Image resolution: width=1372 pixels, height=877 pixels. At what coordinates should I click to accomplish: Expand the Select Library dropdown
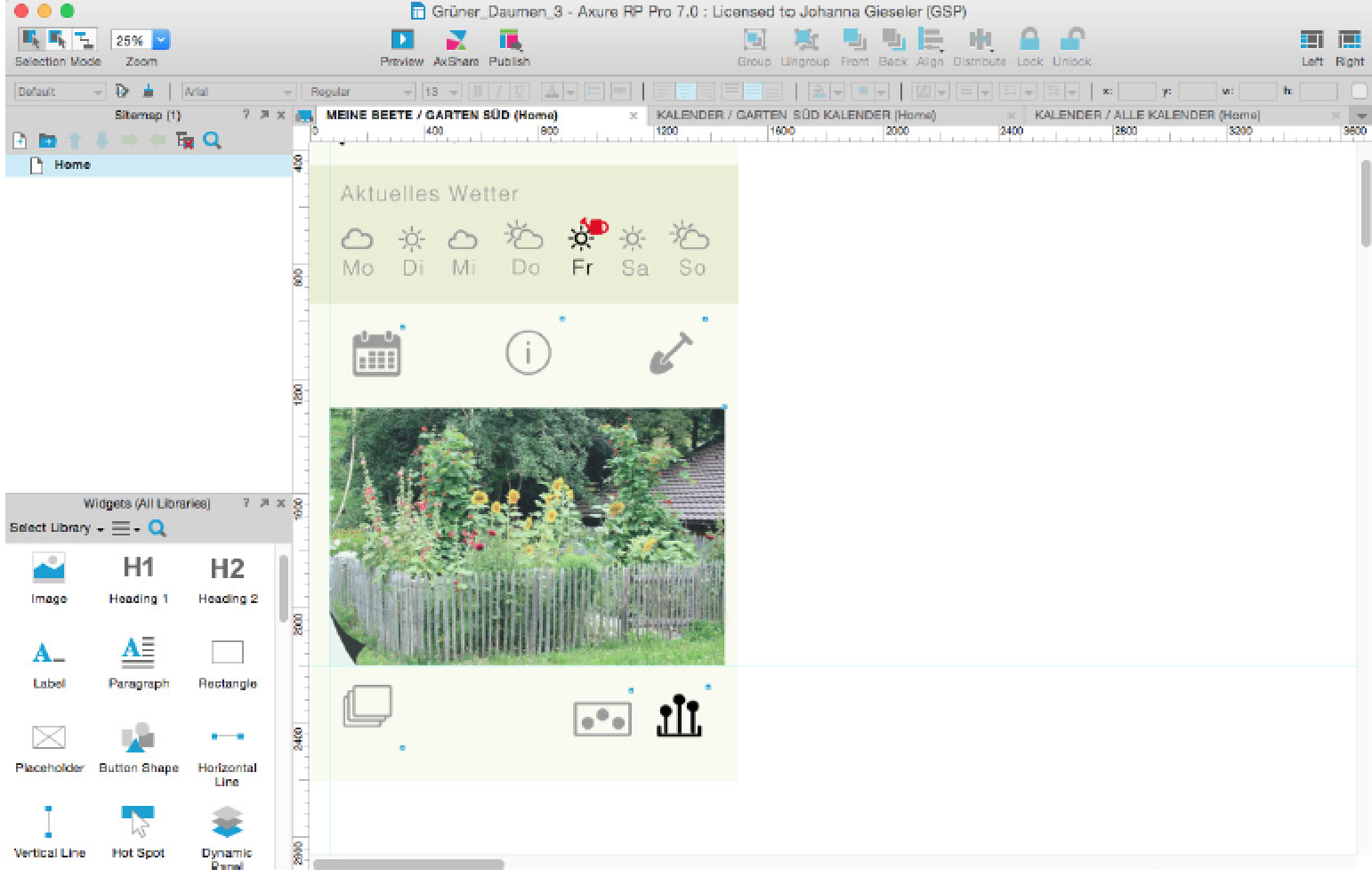tap(57, 528)
